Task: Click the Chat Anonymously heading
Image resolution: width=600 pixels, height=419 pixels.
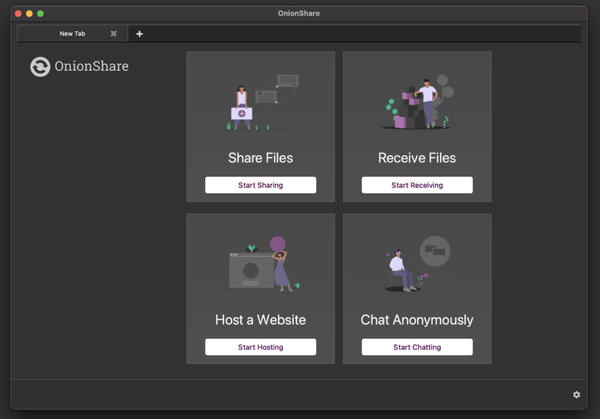Action: [417, 320]
